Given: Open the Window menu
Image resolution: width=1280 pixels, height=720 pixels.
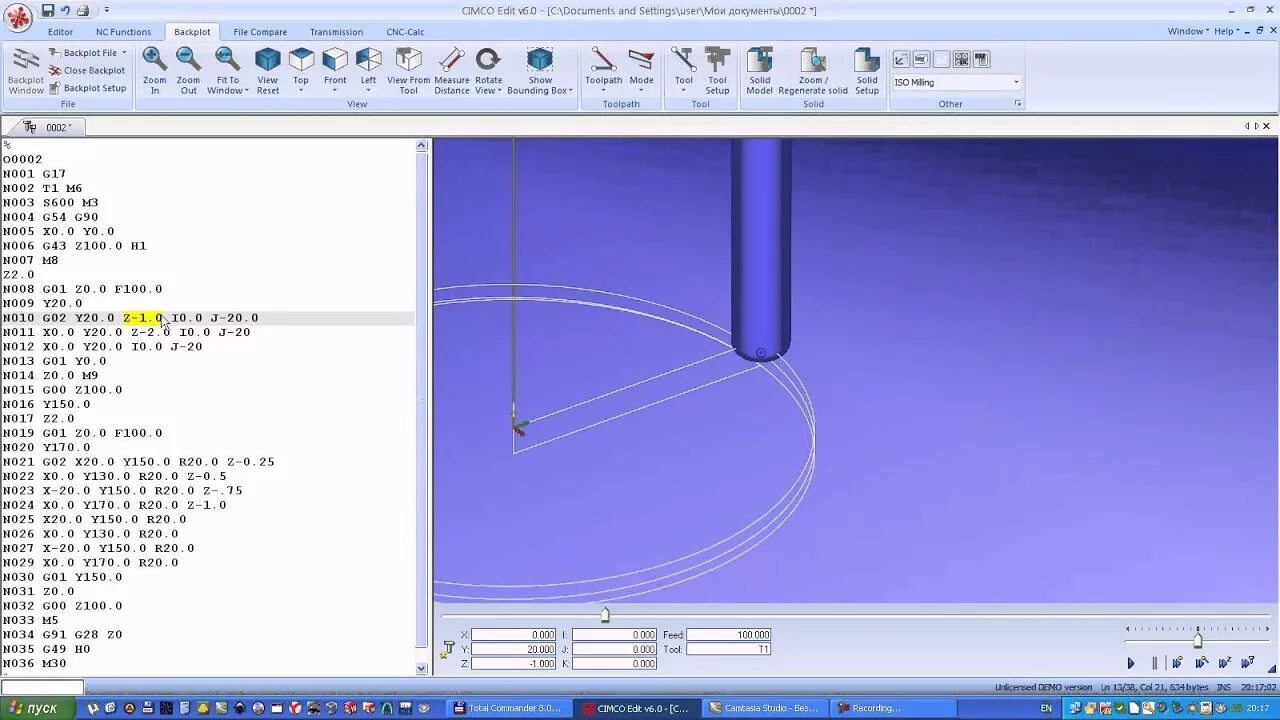Looking at the screenshot, I should 1187,31.
